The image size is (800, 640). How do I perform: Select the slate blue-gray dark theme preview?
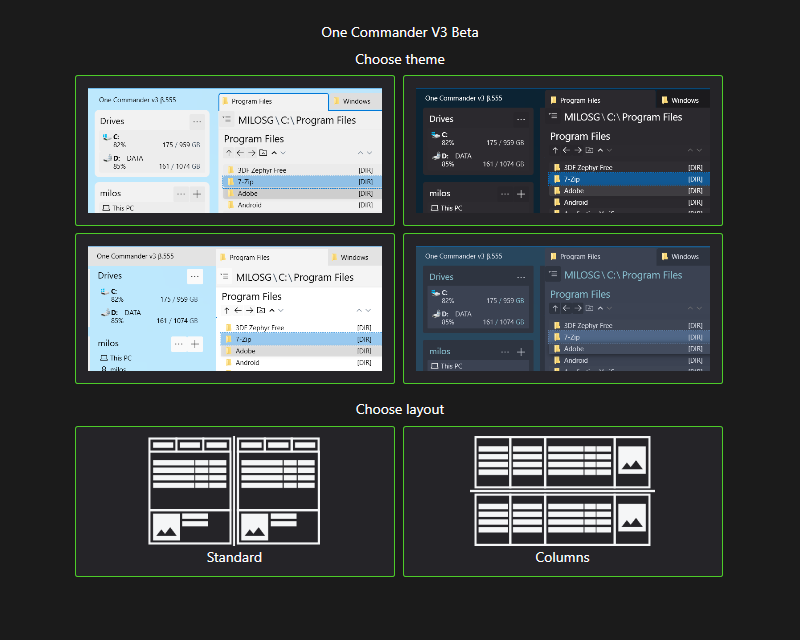pos(563,308)
